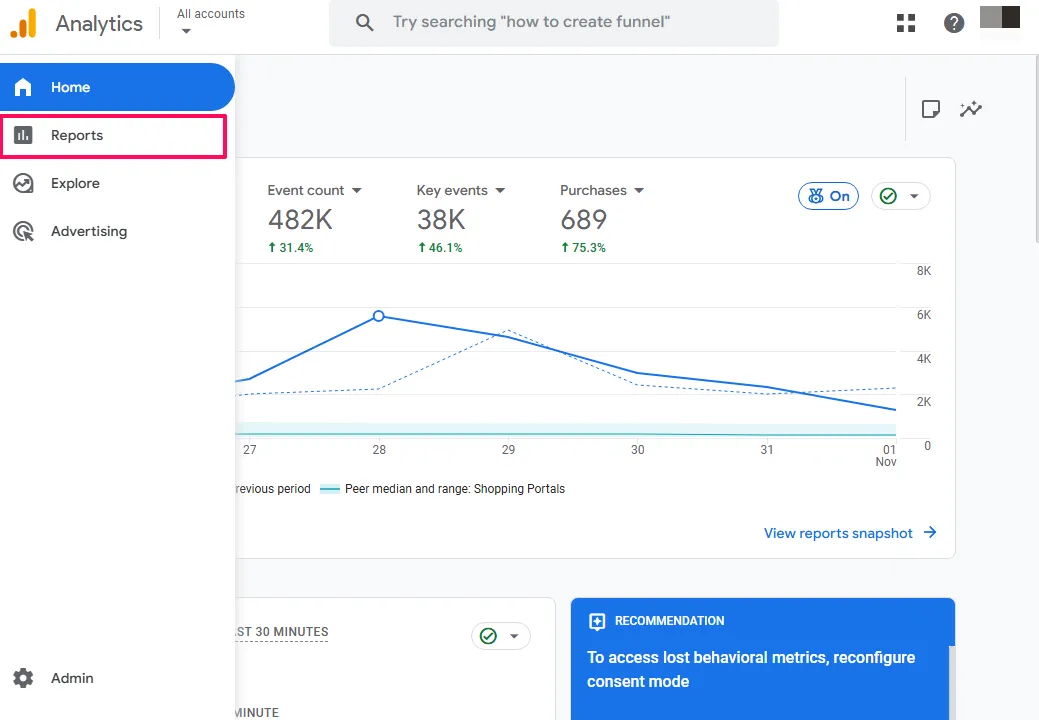Expand the Purchases metric dropdown
This screenshot has height=720, width=1039.
coord(639,190)
